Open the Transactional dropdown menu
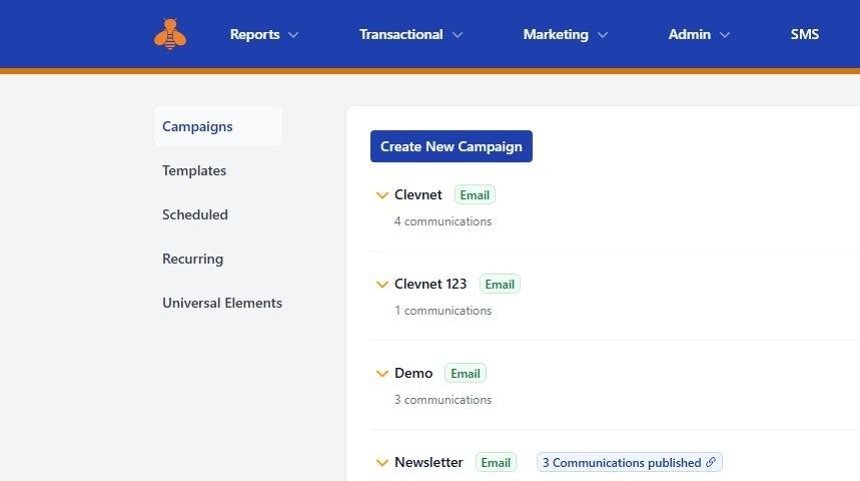The width and height of the screenshot is (860, 481). (x=411, y=35)
